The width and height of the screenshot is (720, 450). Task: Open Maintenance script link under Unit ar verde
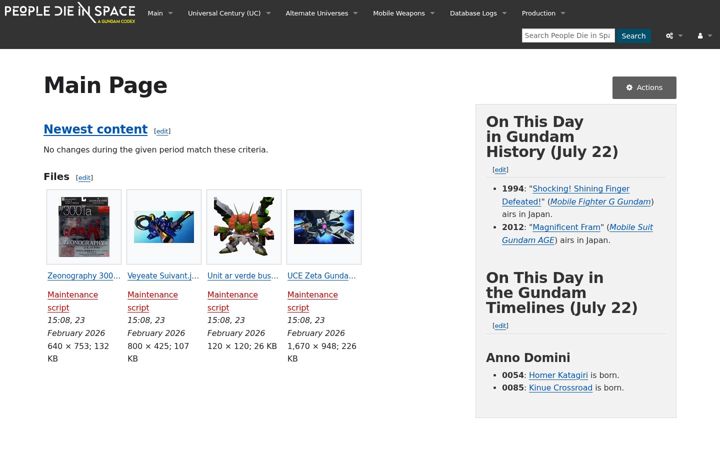click(x=232, y=301)
